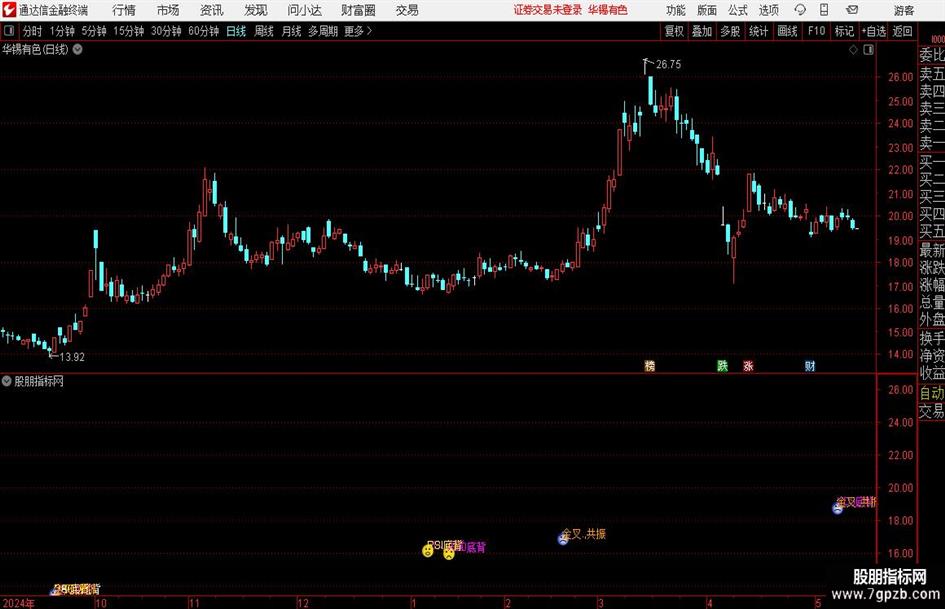The width and height of the screenshot is (945, 609).
Task: Click the 榜 event marker on chart
Action: (x=650, y=366)
